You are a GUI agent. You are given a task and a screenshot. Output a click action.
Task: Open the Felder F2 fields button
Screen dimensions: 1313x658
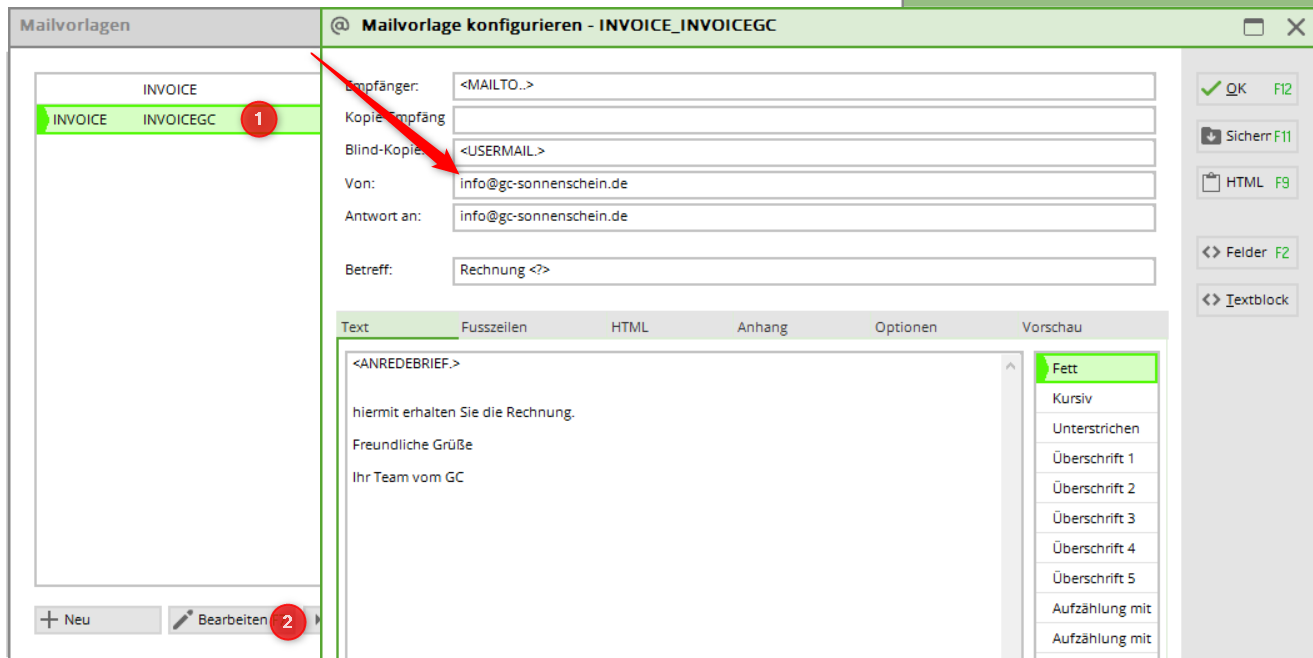pos(1247,252)
